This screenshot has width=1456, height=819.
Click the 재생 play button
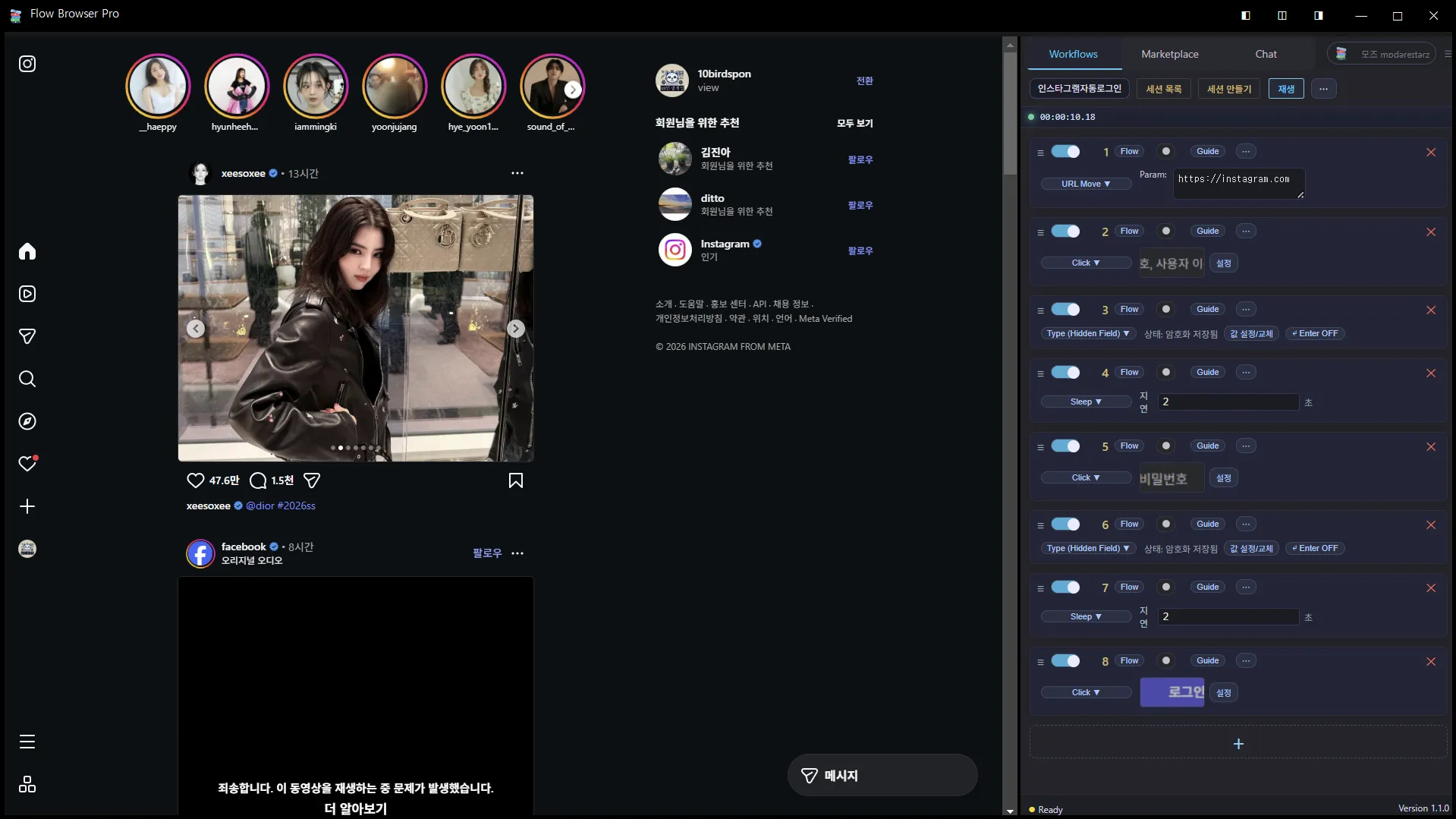(1286, 89)
